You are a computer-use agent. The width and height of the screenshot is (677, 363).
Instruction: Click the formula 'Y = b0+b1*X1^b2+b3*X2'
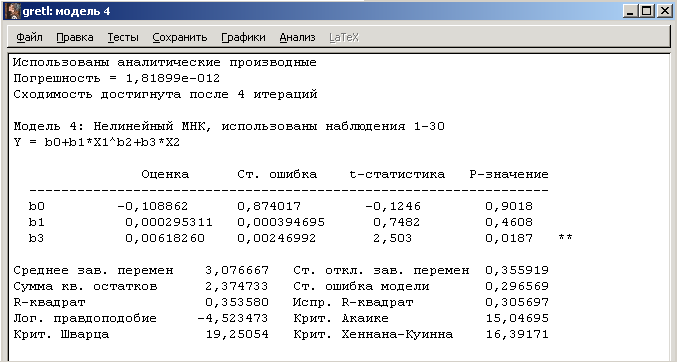point(96,142)
